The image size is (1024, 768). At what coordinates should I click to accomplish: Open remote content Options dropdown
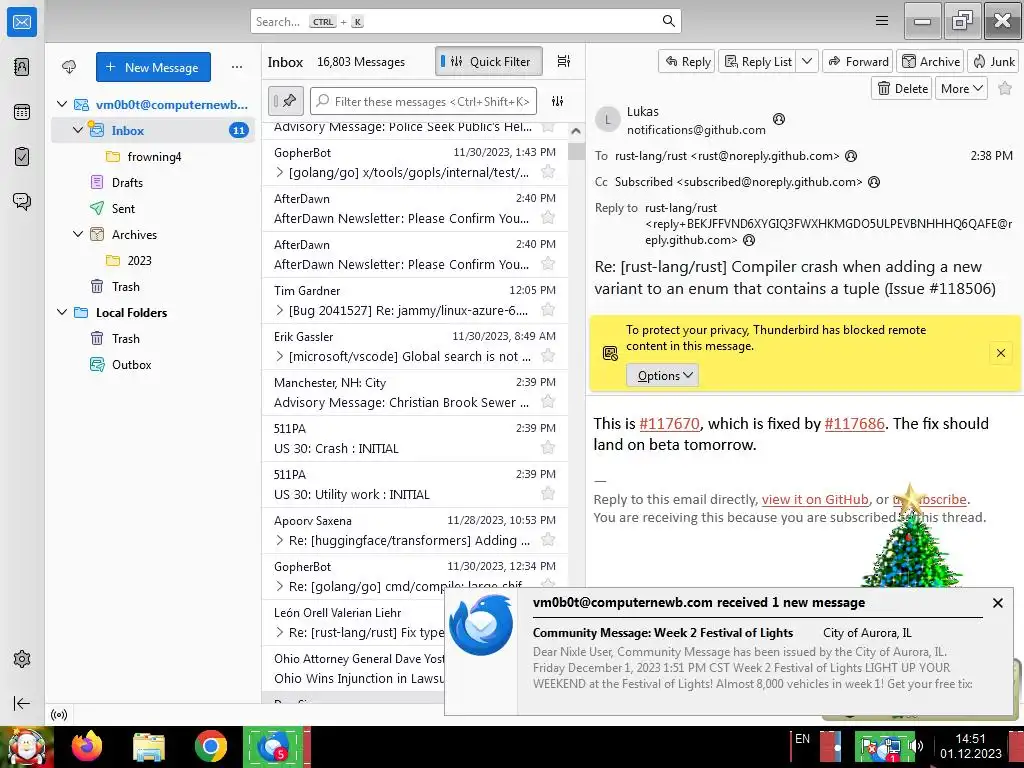pyautogui.click(x=663, y=376)
